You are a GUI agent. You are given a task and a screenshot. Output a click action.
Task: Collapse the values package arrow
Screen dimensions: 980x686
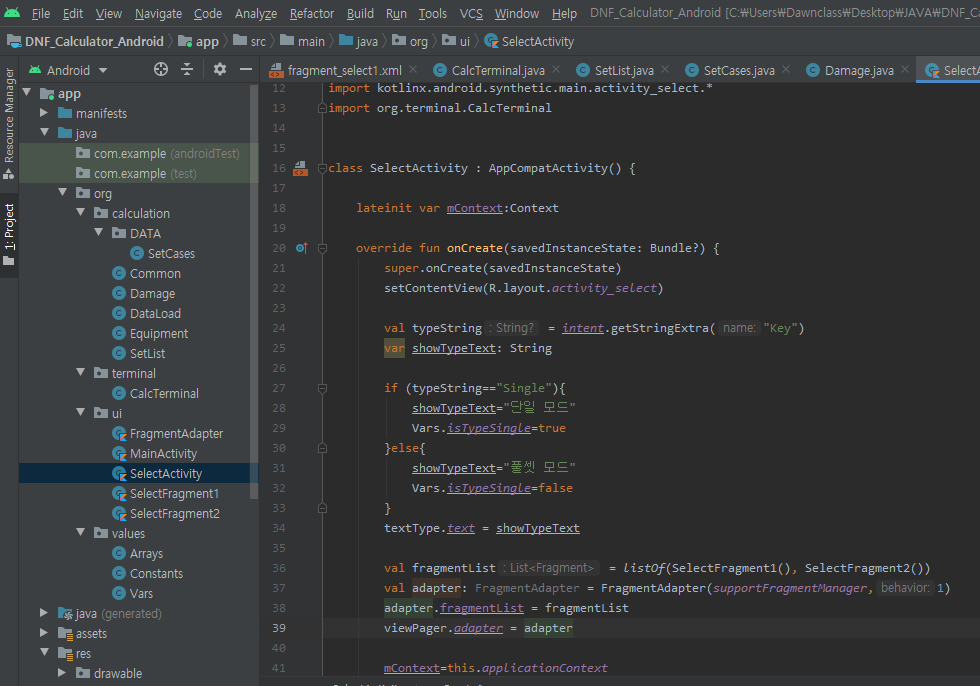click(x=81, y=532)
